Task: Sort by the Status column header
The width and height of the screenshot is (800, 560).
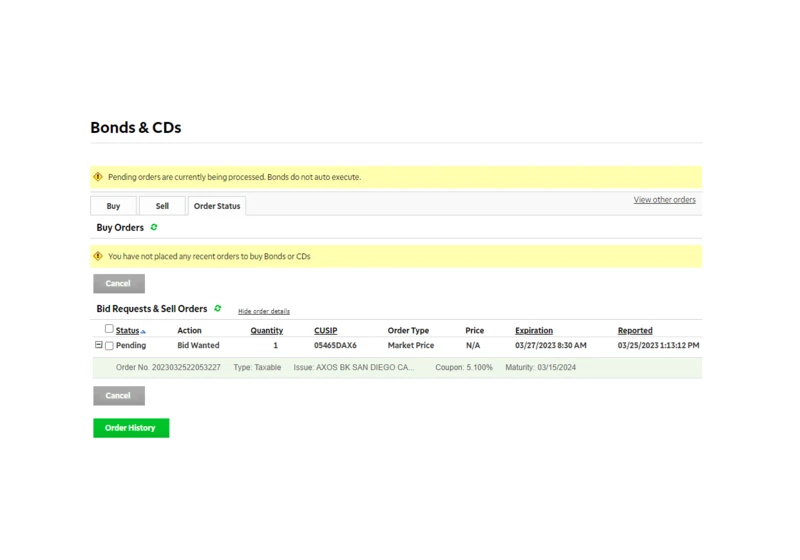Action: [127, 330]
